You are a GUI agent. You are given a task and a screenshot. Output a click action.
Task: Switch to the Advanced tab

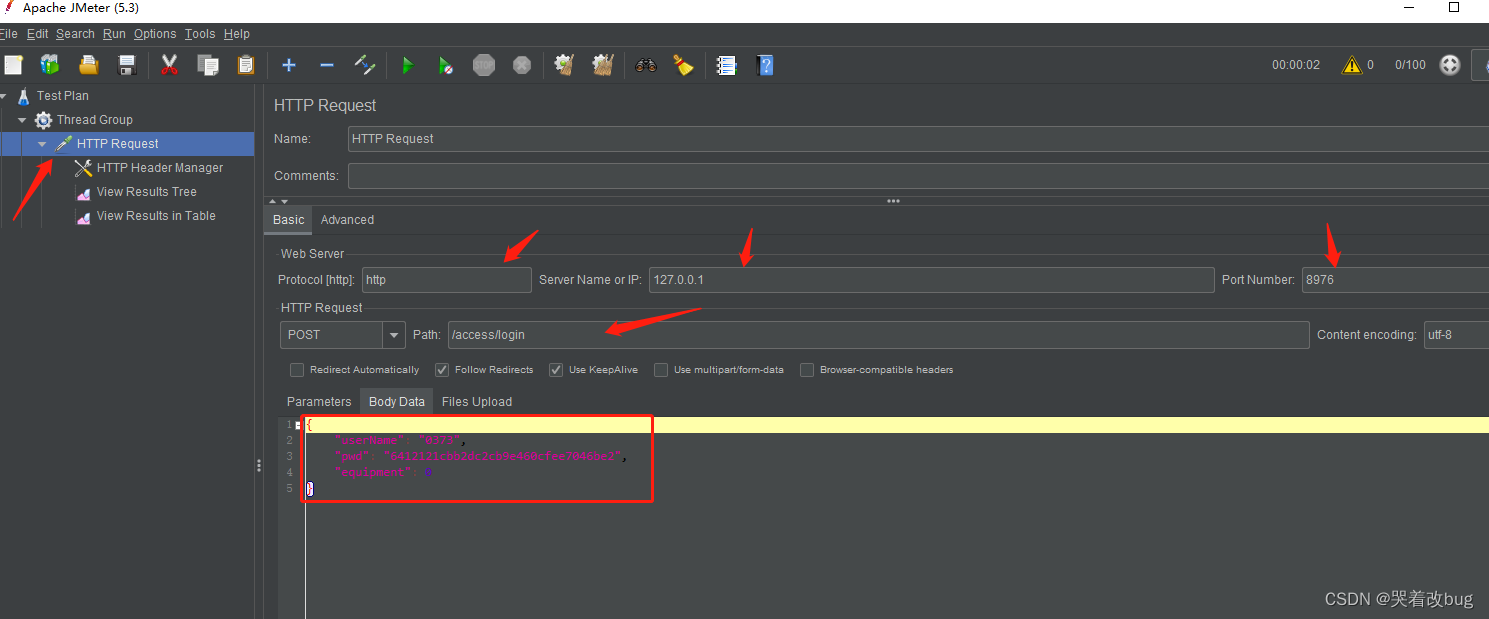(x=347, y=220)
